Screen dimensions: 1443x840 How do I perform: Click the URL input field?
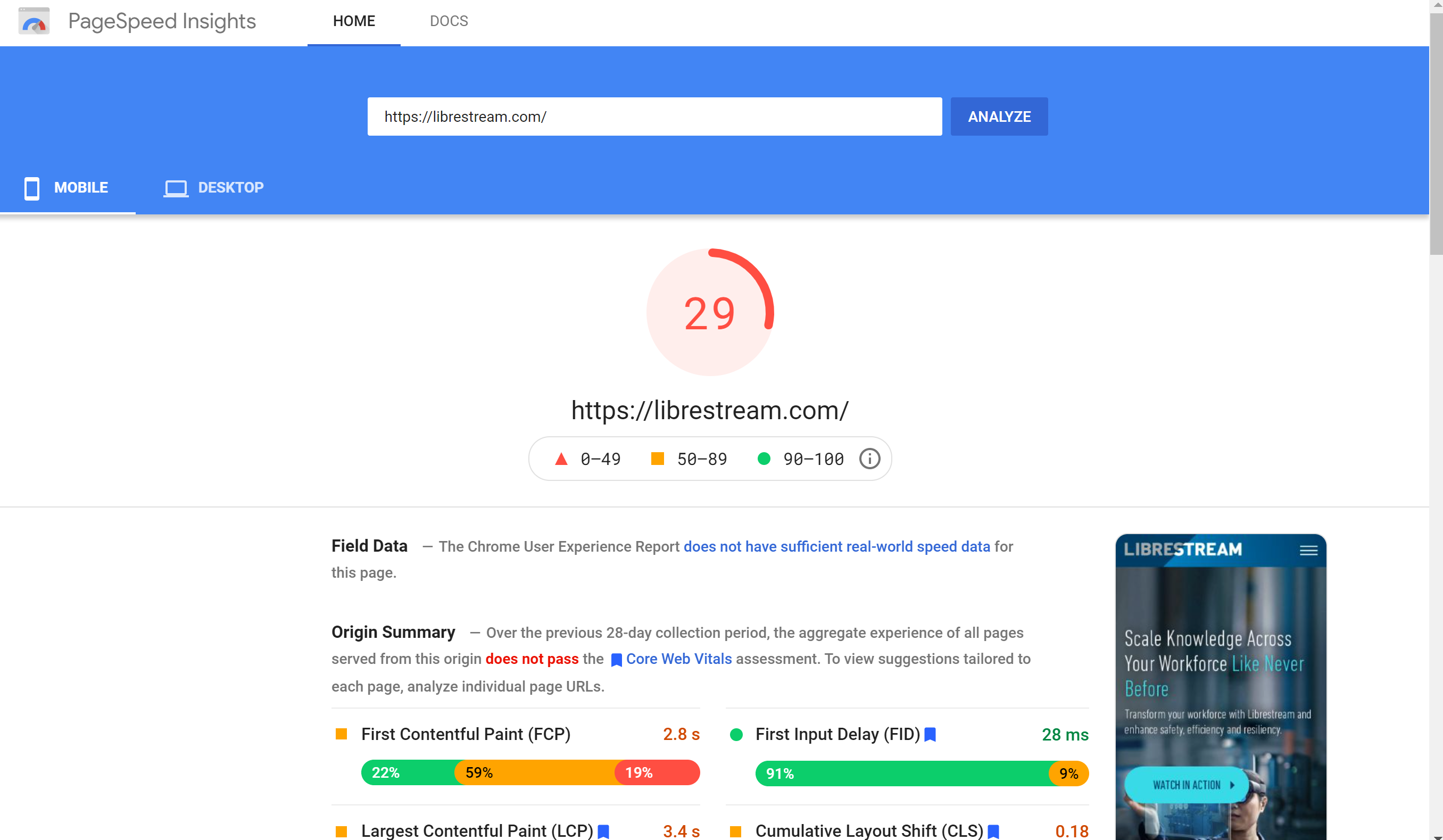click(x=654, y=117)
